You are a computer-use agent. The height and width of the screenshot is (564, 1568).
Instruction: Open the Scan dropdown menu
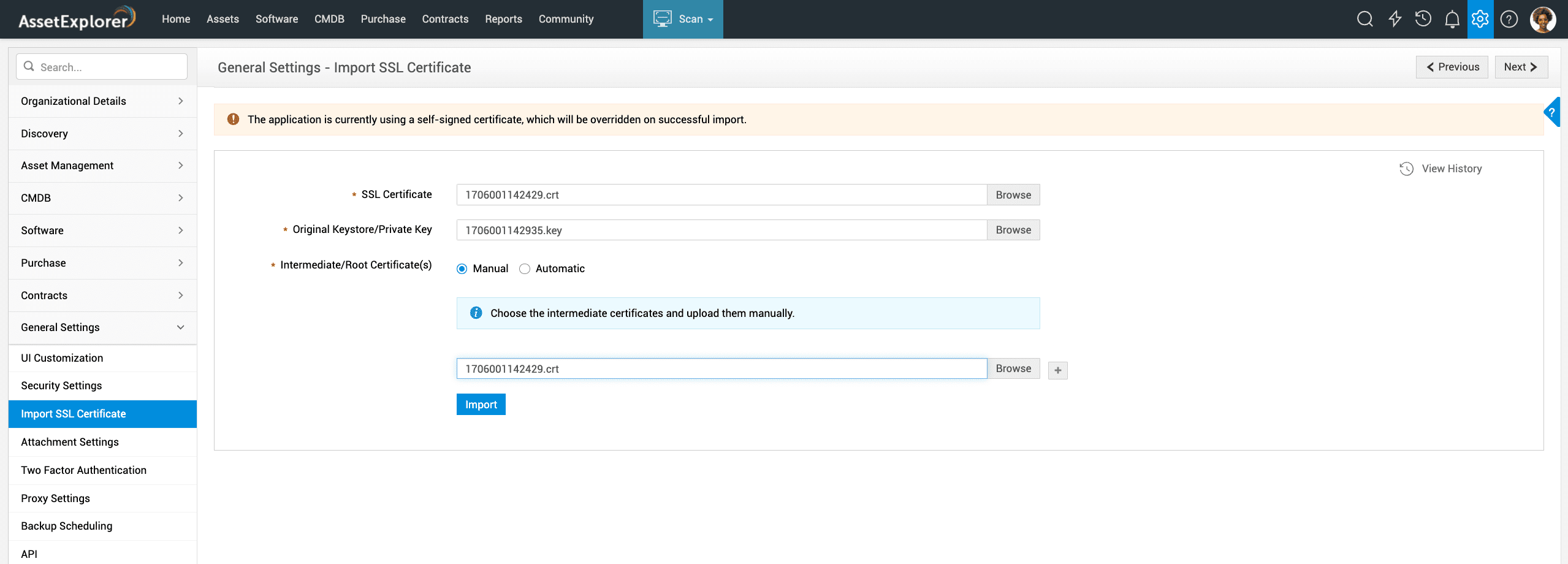tap(683, 19)
